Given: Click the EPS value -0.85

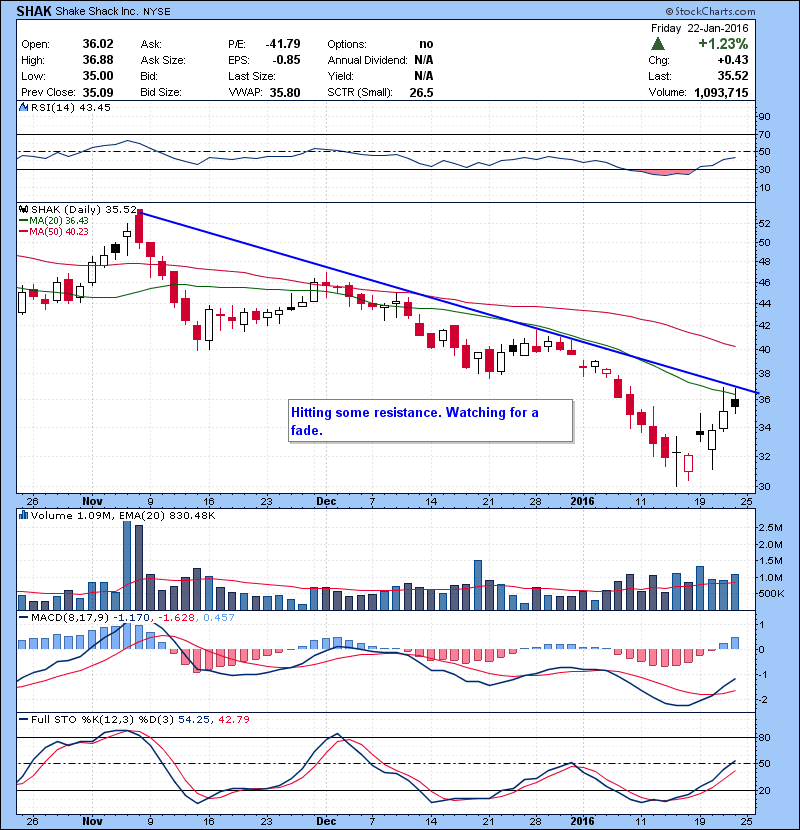Looking at the screenshot, I should tap(286, 60).
